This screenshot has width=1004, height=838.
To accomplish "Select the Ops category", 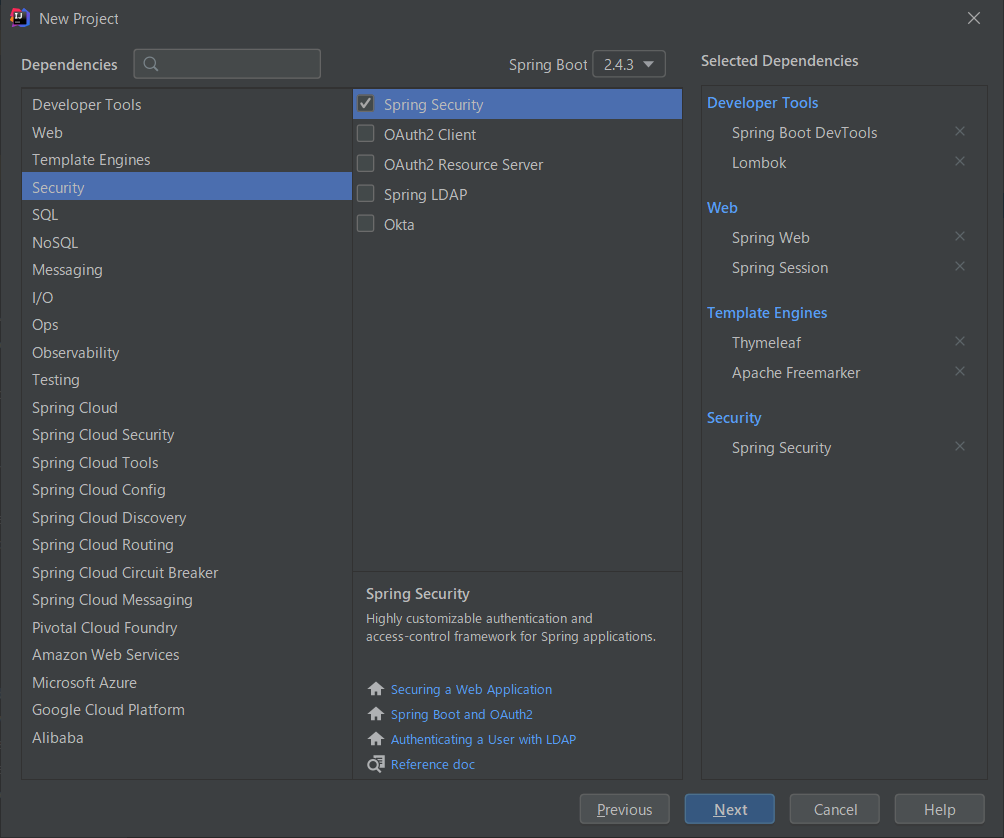I will (187, 325).
